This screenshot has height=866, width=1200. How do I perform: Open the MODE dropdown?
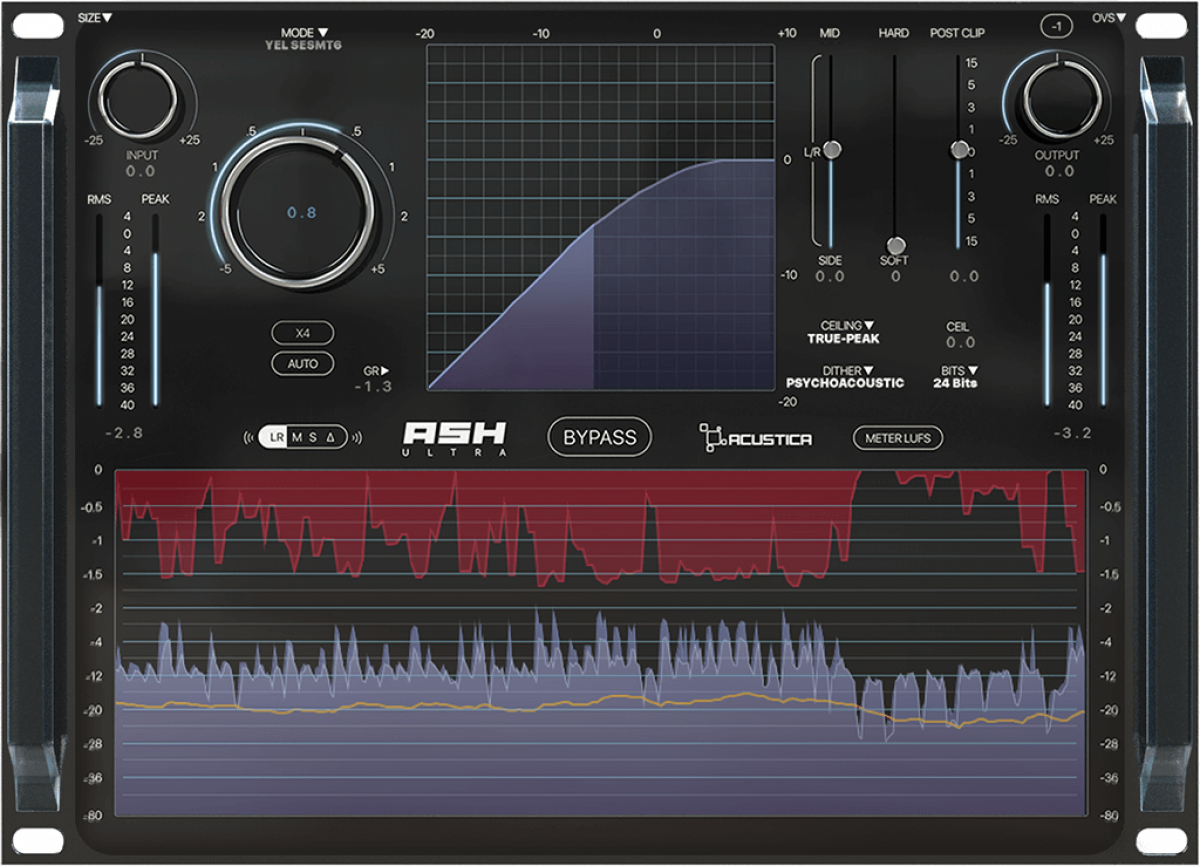[x=302, y=33]
